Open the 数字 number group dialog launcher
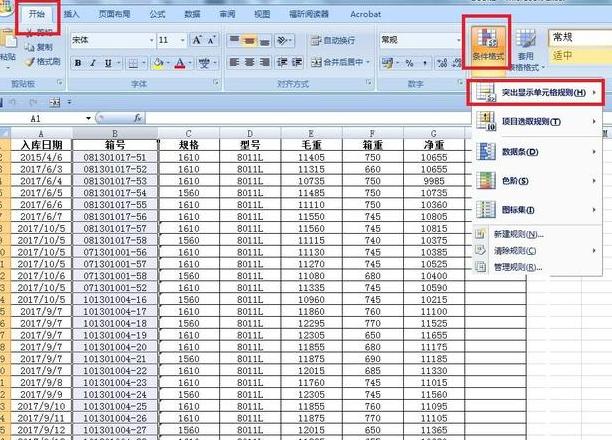This screenshot has width=612, height=440. (x=460, y=83)
